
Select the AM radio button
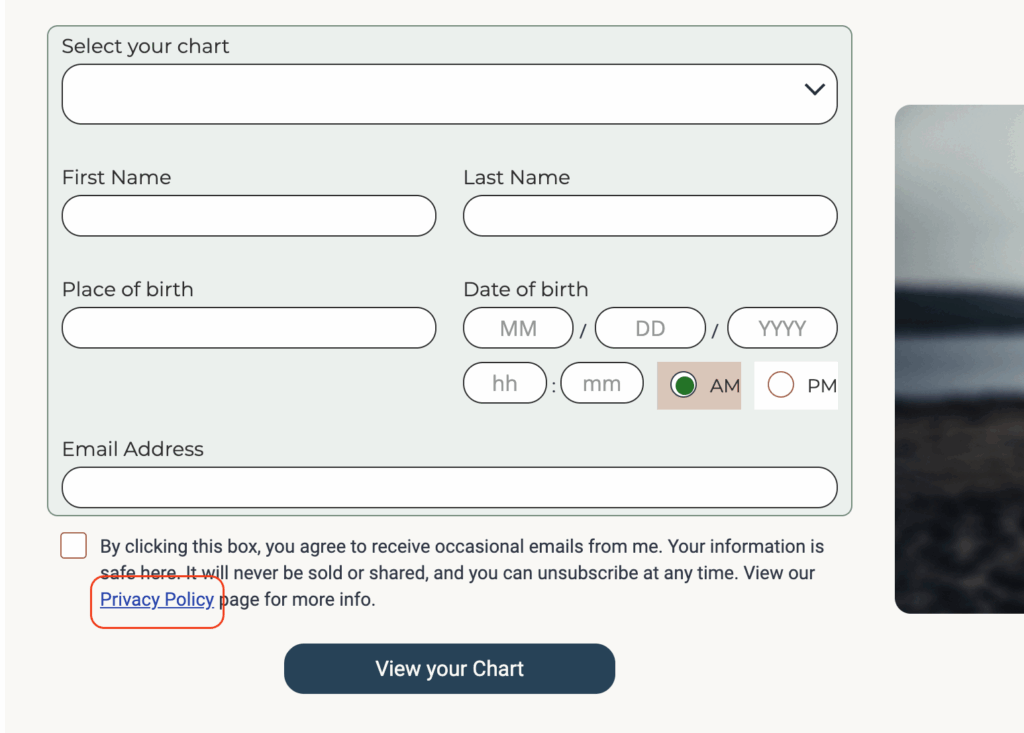tap(684, 385)
